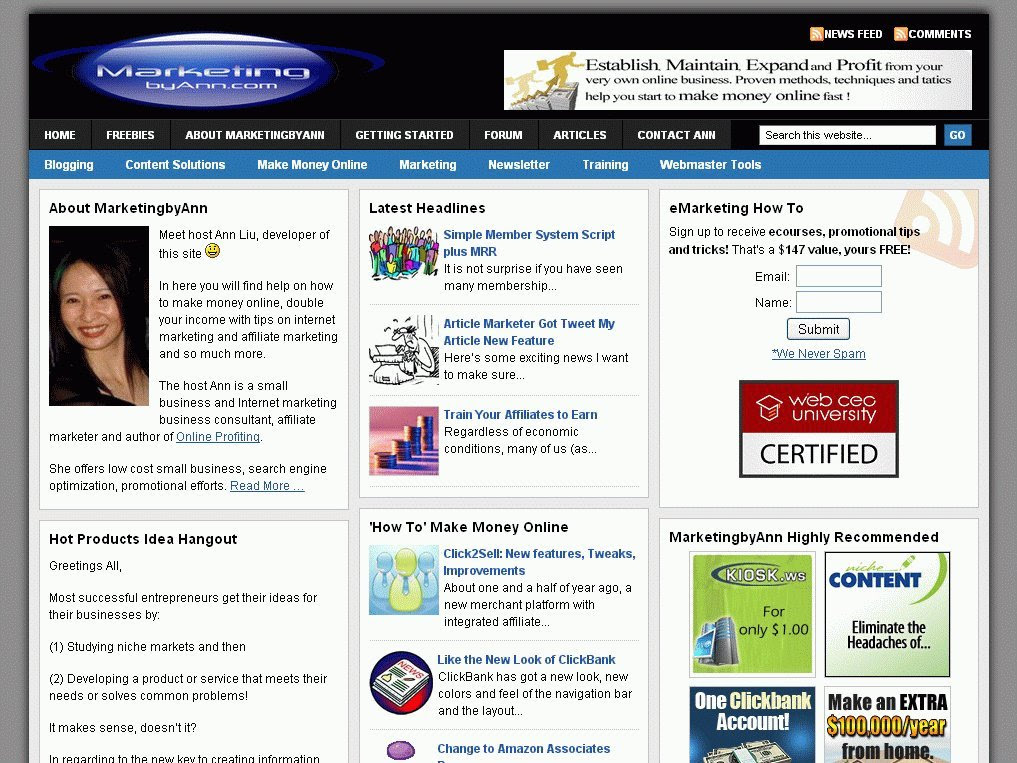The image size is (1017, 763).
Task: Open the Freebies menu item
Action: pos(130,135)
